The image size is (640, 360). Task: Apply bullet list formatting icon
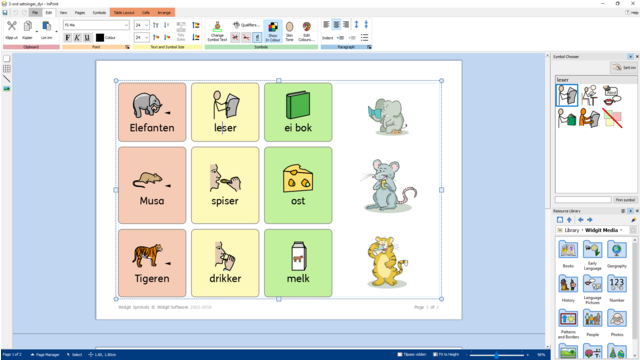tap(364, 38)
